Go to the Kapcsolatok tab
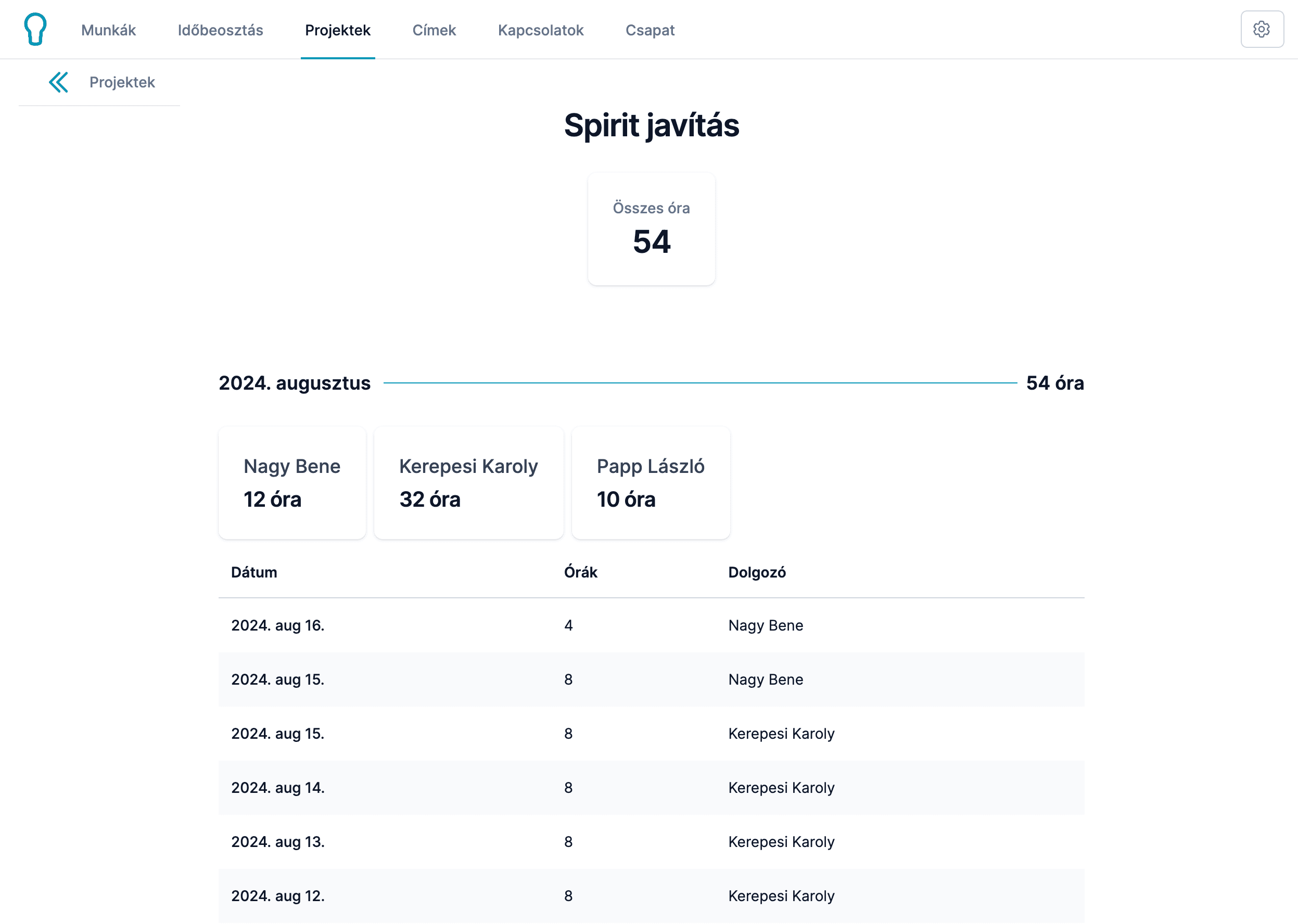 tap(540, 30)
